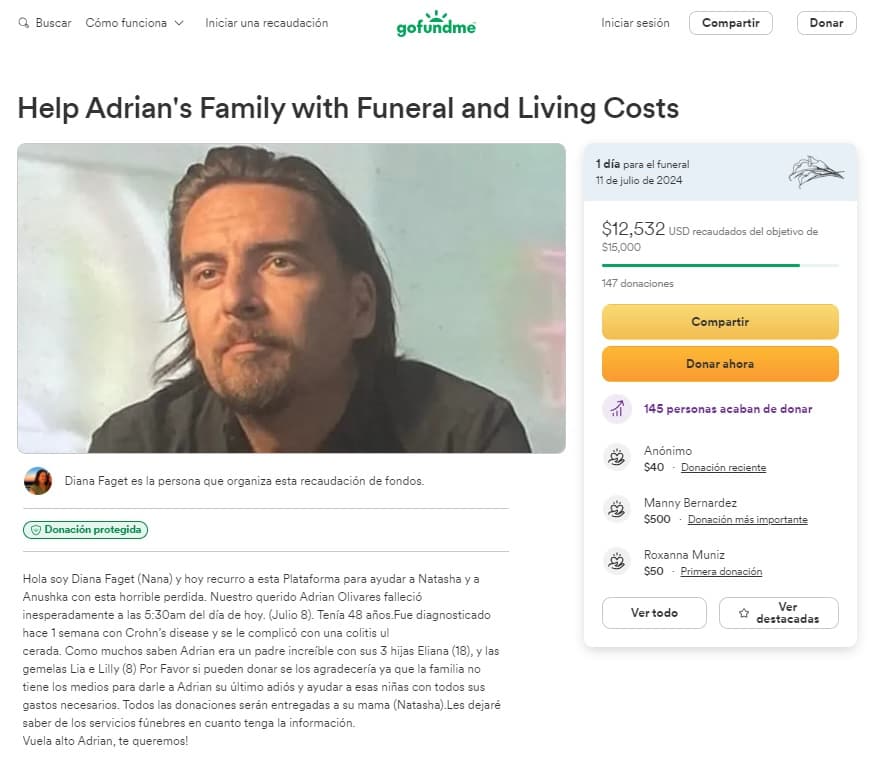Viewport: 881px width, 767px height.
Task: Click the search magnifier icon
Action: pyautogui.click(x=22, y=22)
